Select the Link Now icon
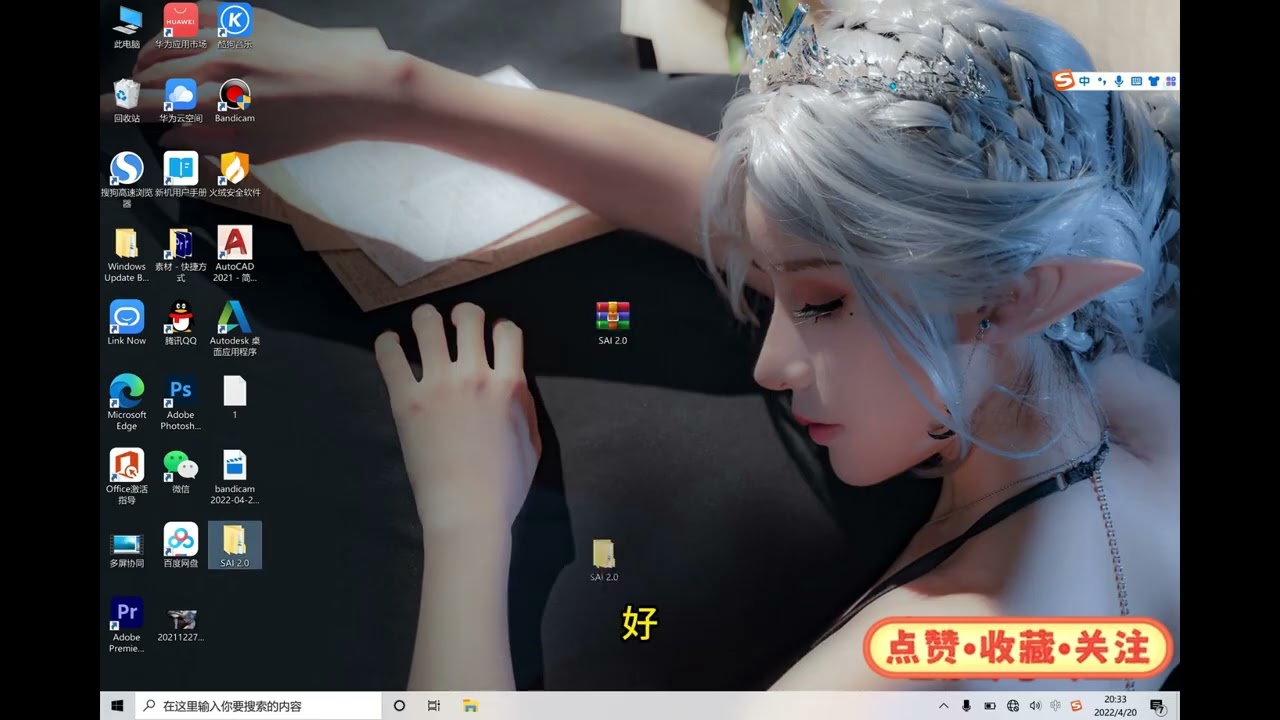1280x720 pixels. point(127,323)
